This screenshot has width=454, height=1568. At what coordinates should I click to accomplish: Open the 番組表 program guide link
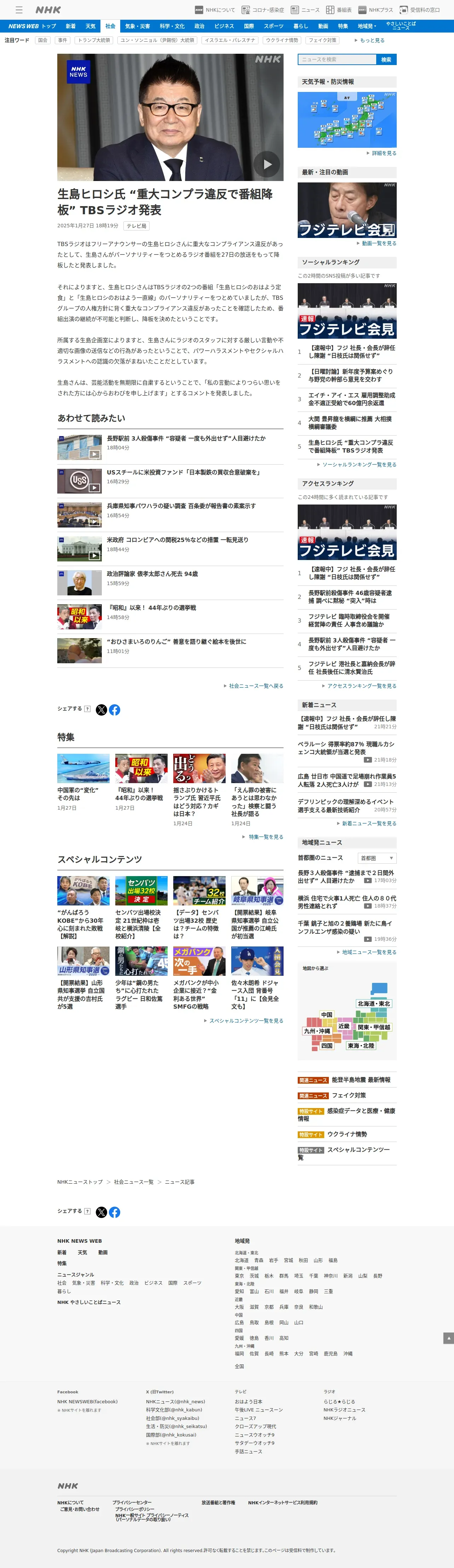point(339,10)
